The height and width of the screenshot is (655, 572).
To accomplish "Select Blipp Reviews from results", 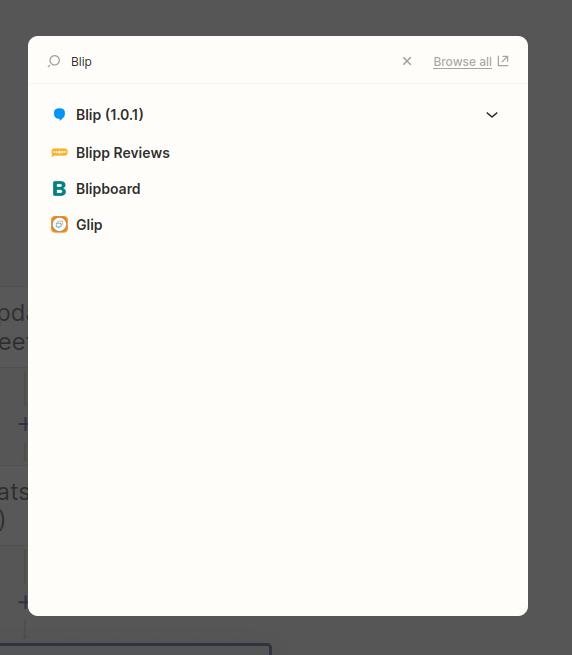I will [x=123, y=153].
